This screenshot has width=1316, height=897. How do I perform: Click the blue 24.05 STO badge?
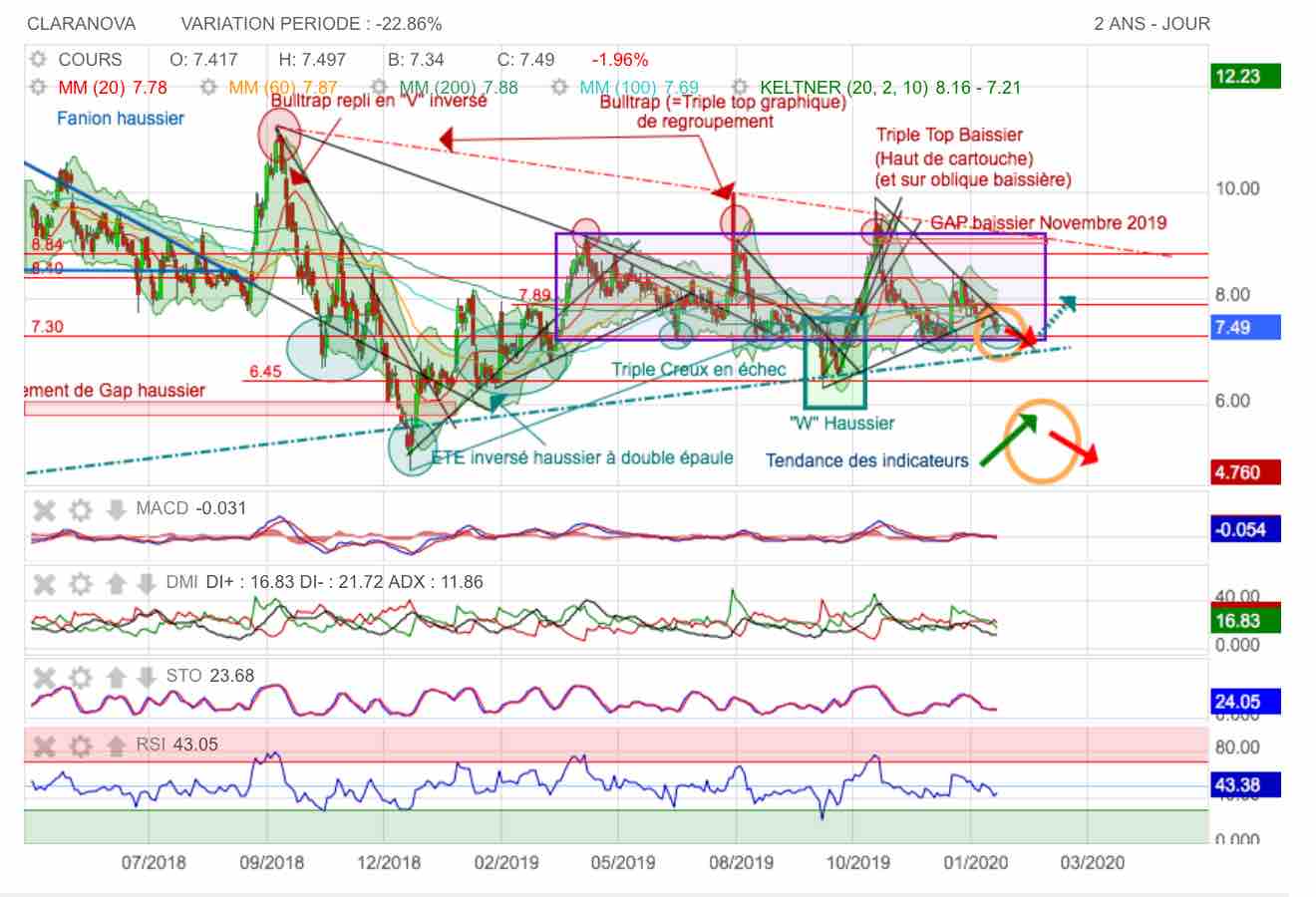(1244, 702)
